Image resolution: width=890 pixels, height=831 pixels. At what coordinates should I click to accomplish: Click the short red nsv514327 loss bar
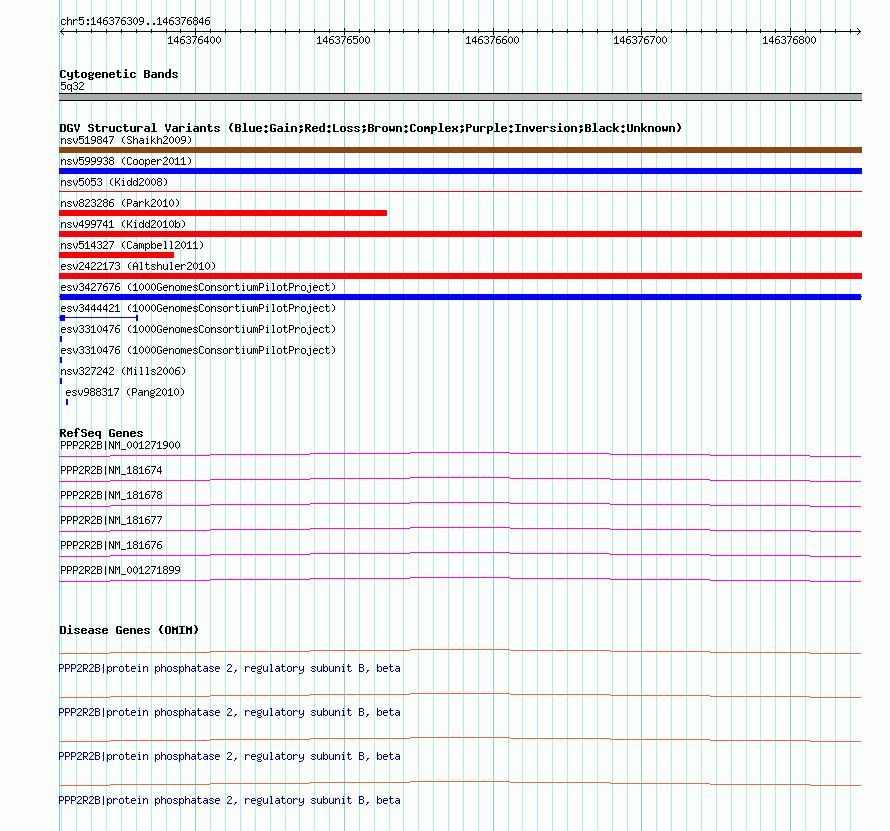(116, 255)
